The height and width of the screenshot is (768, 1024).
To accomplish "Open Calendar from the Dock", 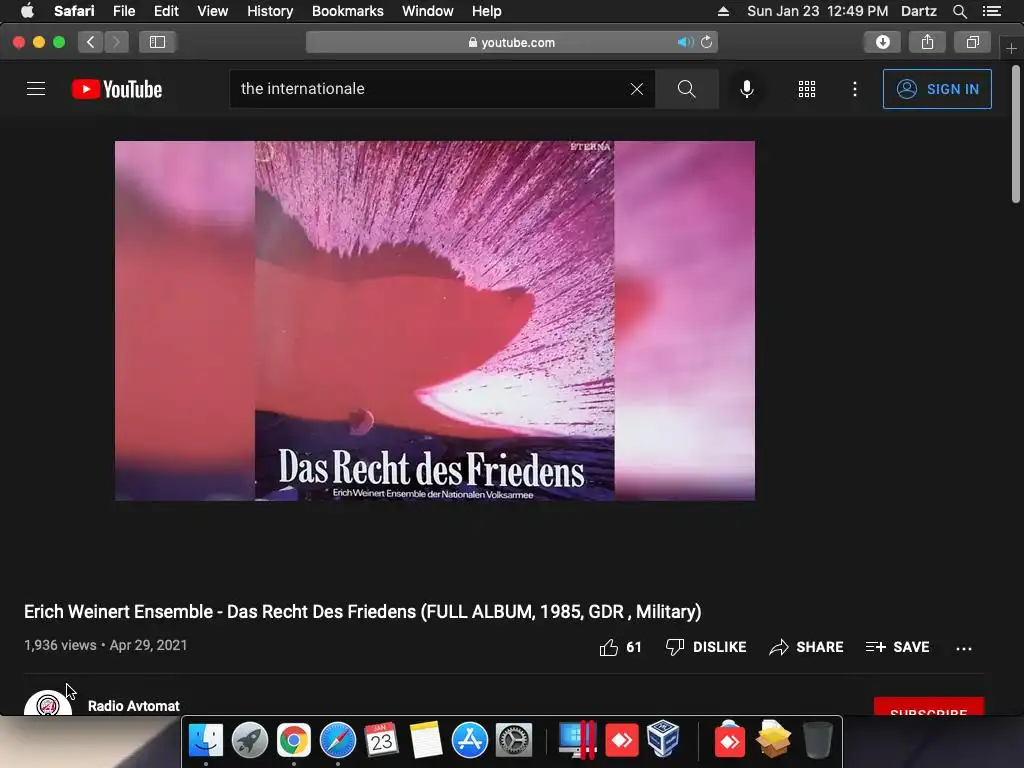I will pyautogui.click(x=381, y=740).
